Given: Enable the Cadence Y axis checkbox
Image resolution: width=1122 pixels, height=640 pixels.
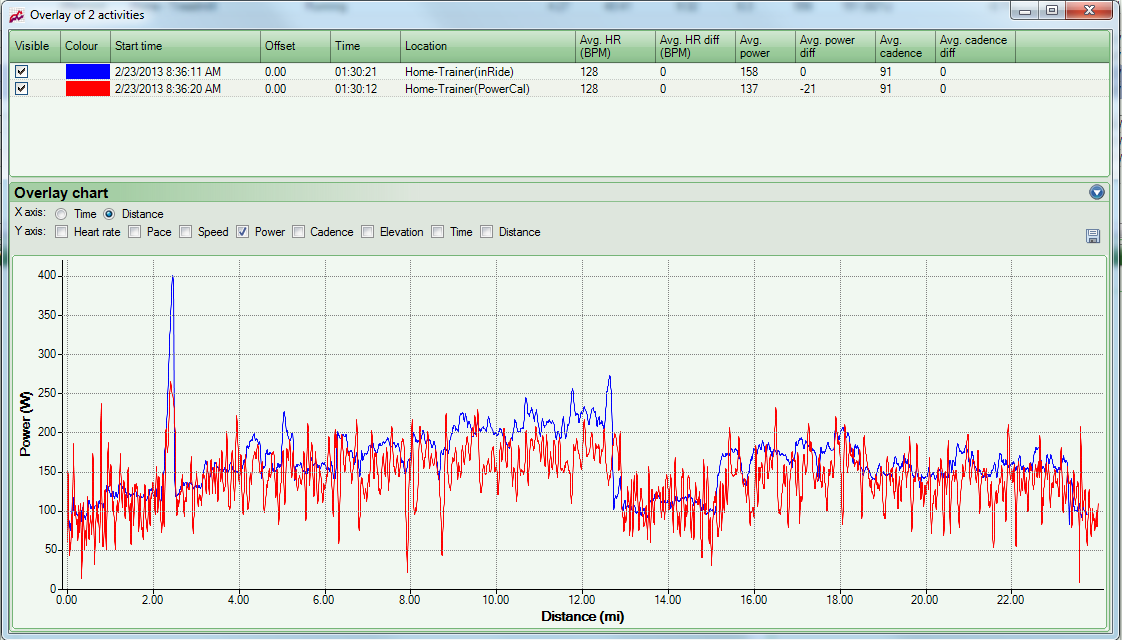Looking at the screenshot, I should [x=298, y=232].
